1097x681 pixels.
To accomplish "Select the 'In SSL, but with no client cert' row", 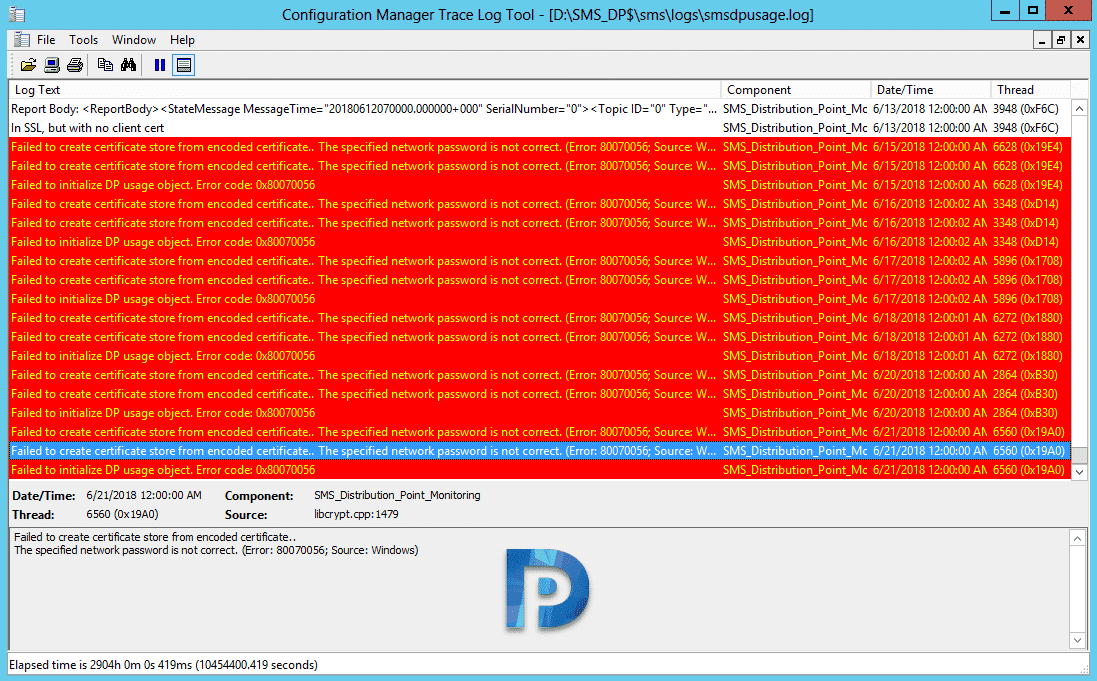I will coord(539,127).
